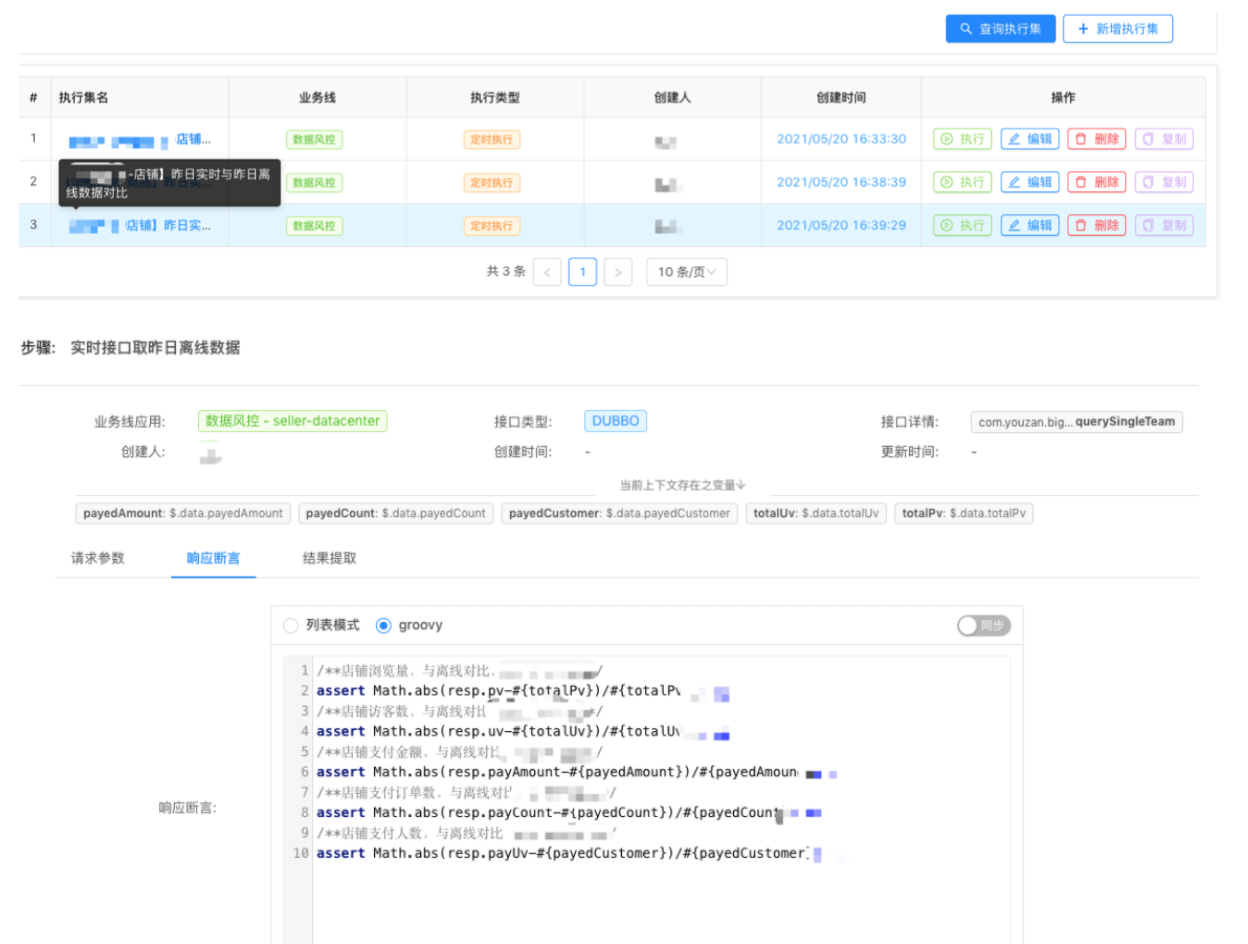Copy execution set in row 1
The height and width of the screenshot is (944, 1248).
point(1164,139)
